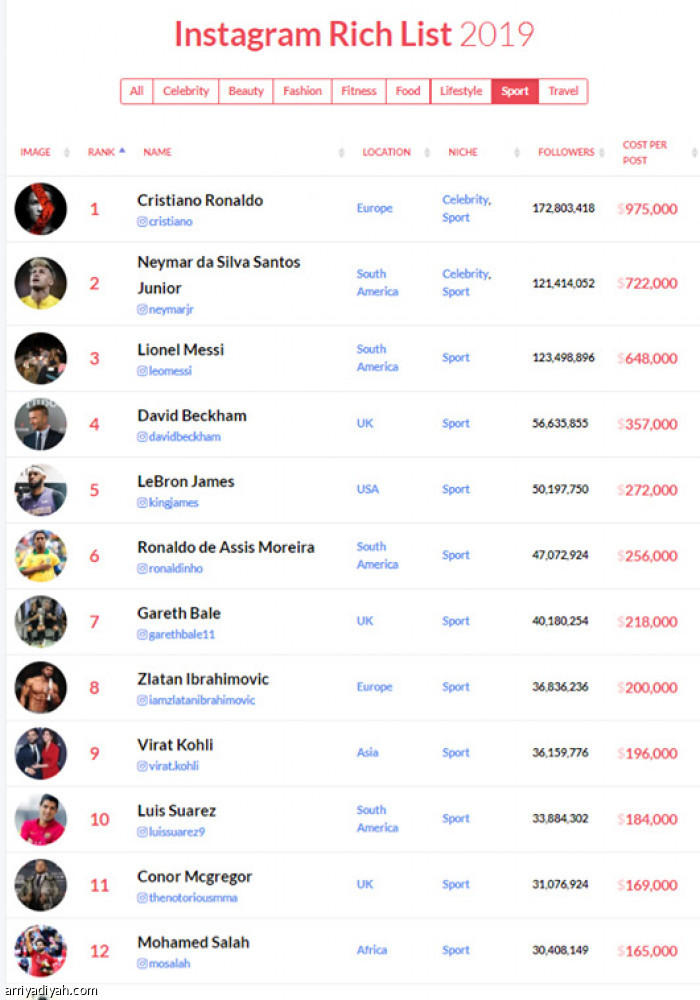Screen dimensions: 700x1000
Task: Sort by Name column arrows
Action: point(341,152)
